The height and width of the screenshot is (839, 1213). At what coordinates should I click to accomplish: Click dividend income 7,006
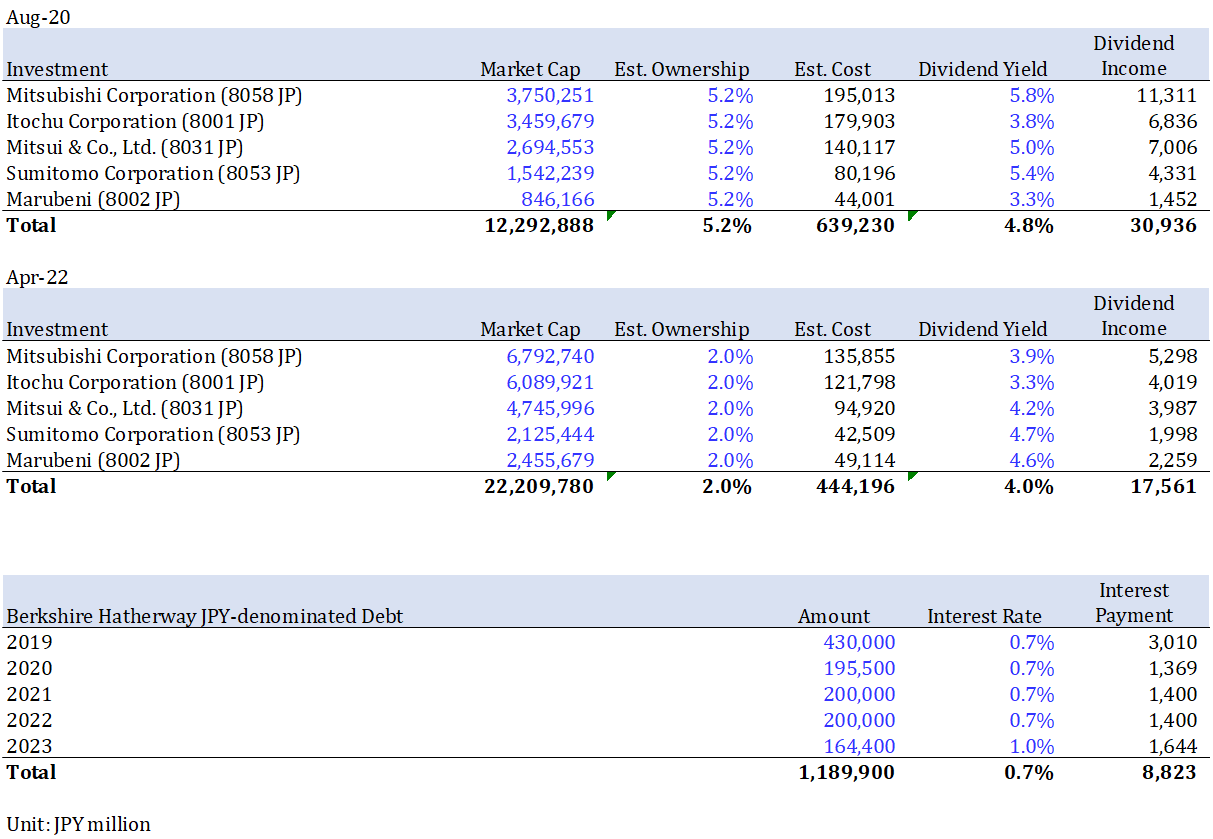(x=1174, y=147)
